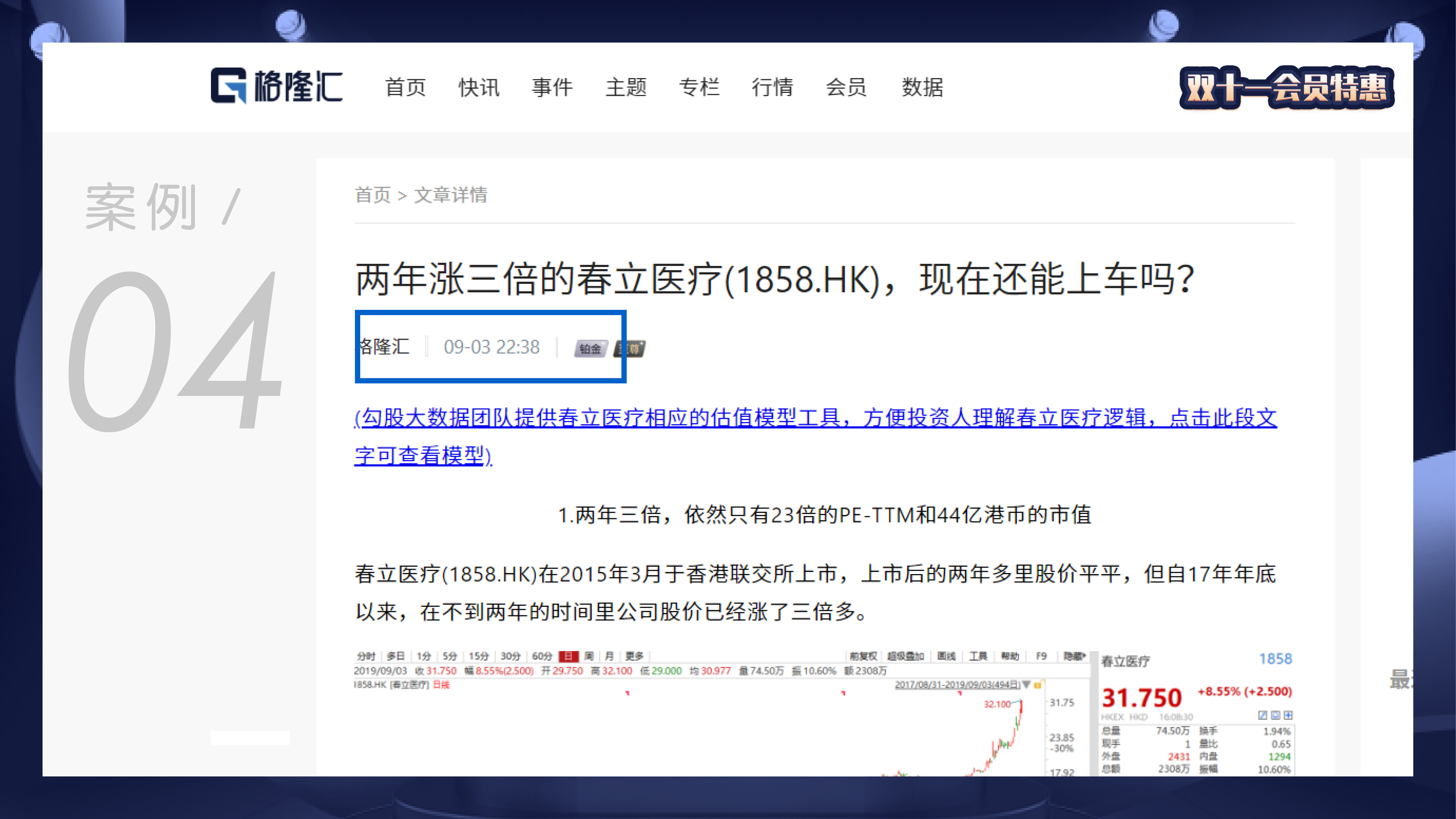Open the blue 勾股大数据 valuation model link
The image size is (1456, 819).
[x=815, y=437]
